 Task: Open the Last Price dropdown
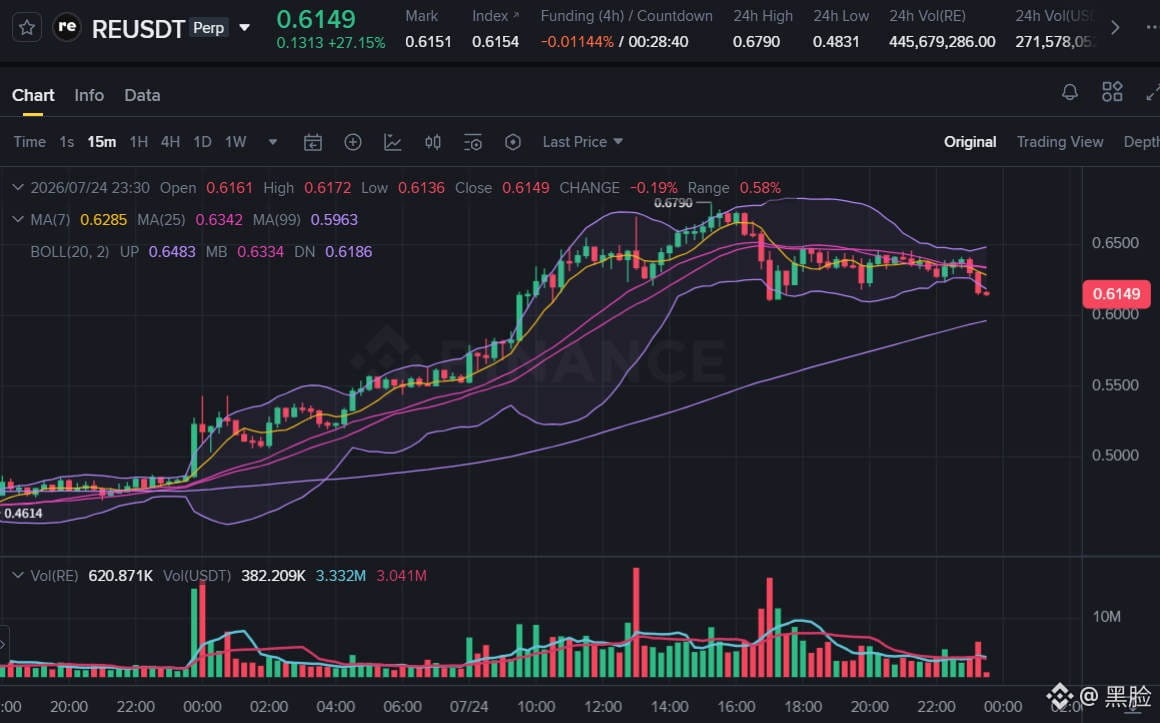(582, 142)
